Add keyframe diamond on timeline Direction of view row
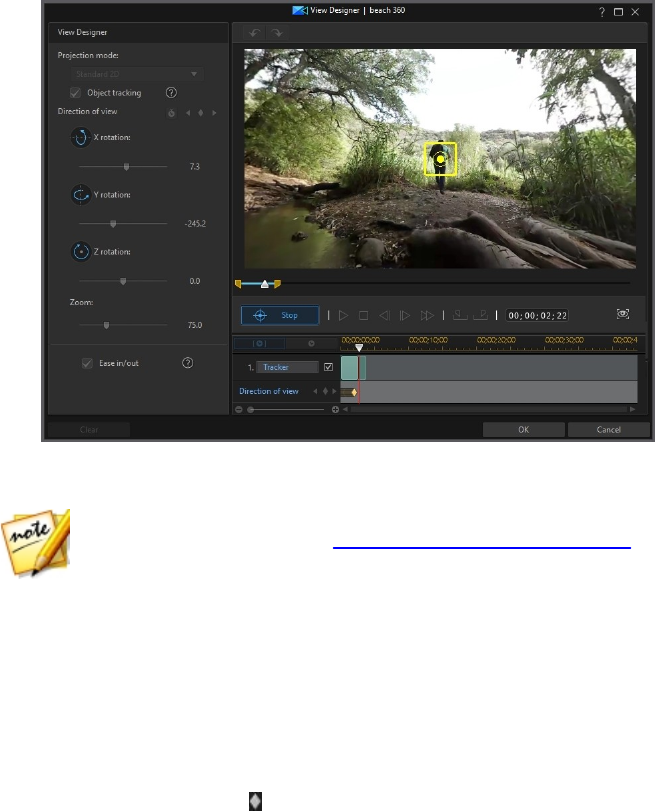The image size is (655, 811). pyautogui.click(x=325, y=392)
